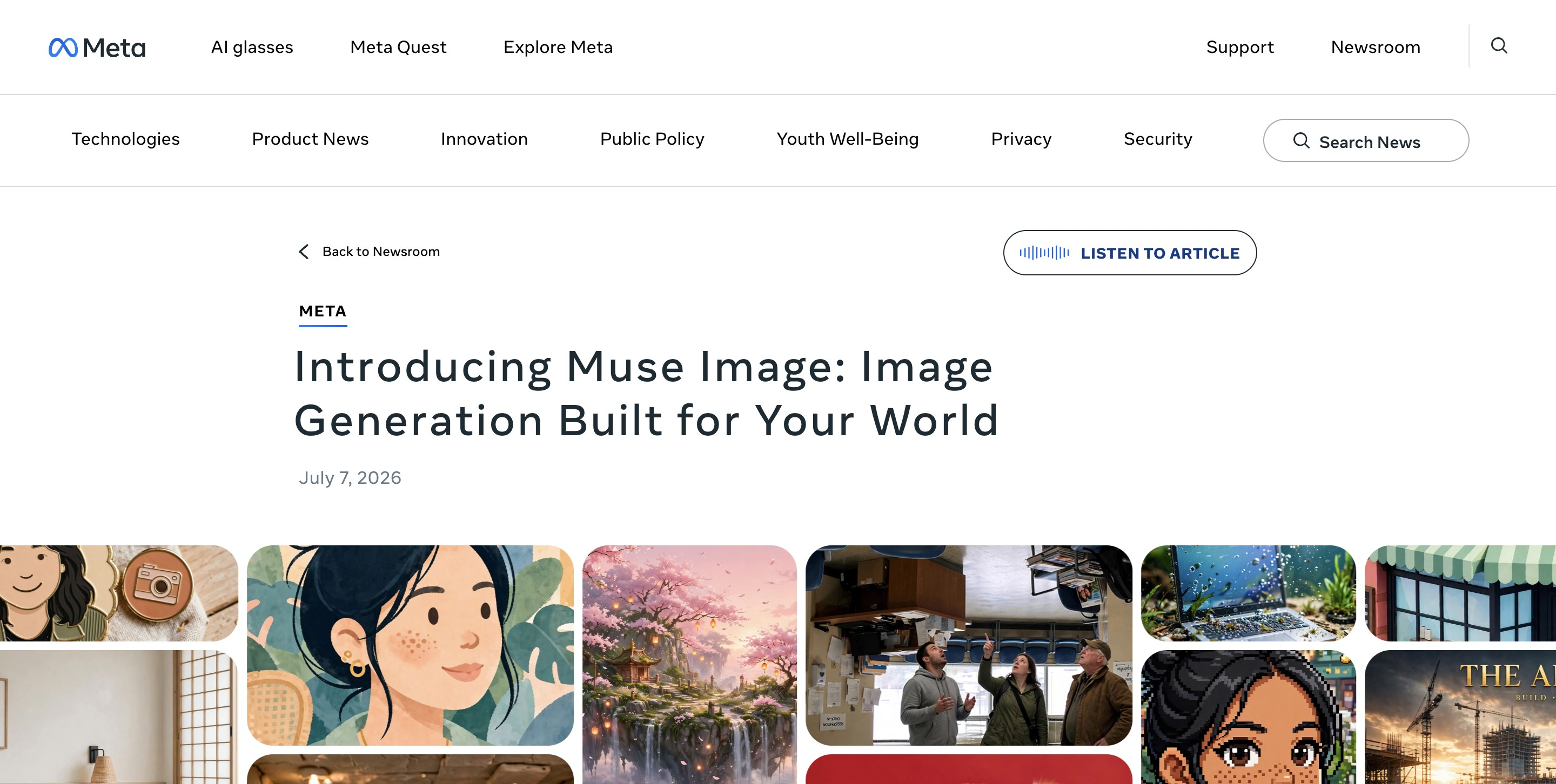Open the Meta Quest menu

398,47
